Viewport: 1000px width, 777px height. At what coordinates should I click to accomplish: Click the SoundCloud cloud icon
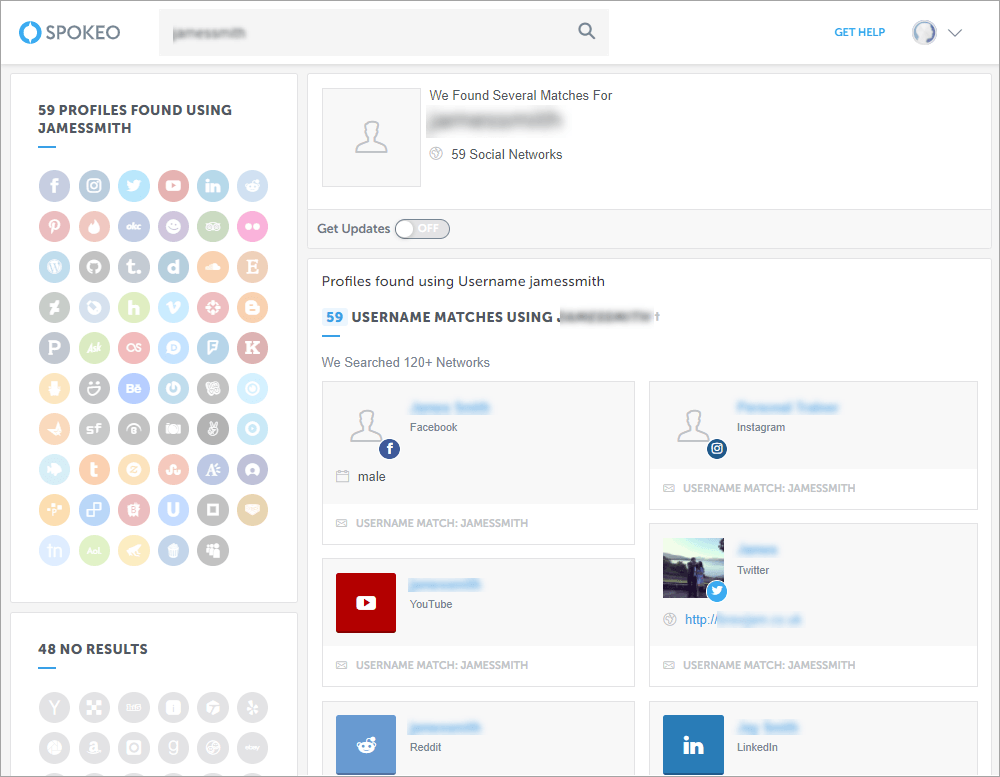coord(213,267)
